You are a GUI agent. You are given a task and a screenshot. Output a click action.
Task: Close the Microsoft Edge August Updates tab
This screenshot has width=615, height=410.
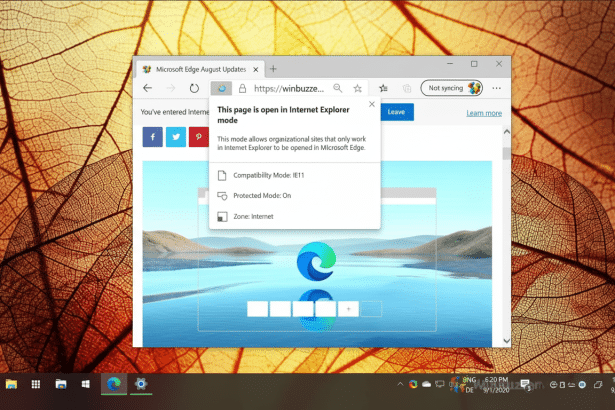[256, 69]
